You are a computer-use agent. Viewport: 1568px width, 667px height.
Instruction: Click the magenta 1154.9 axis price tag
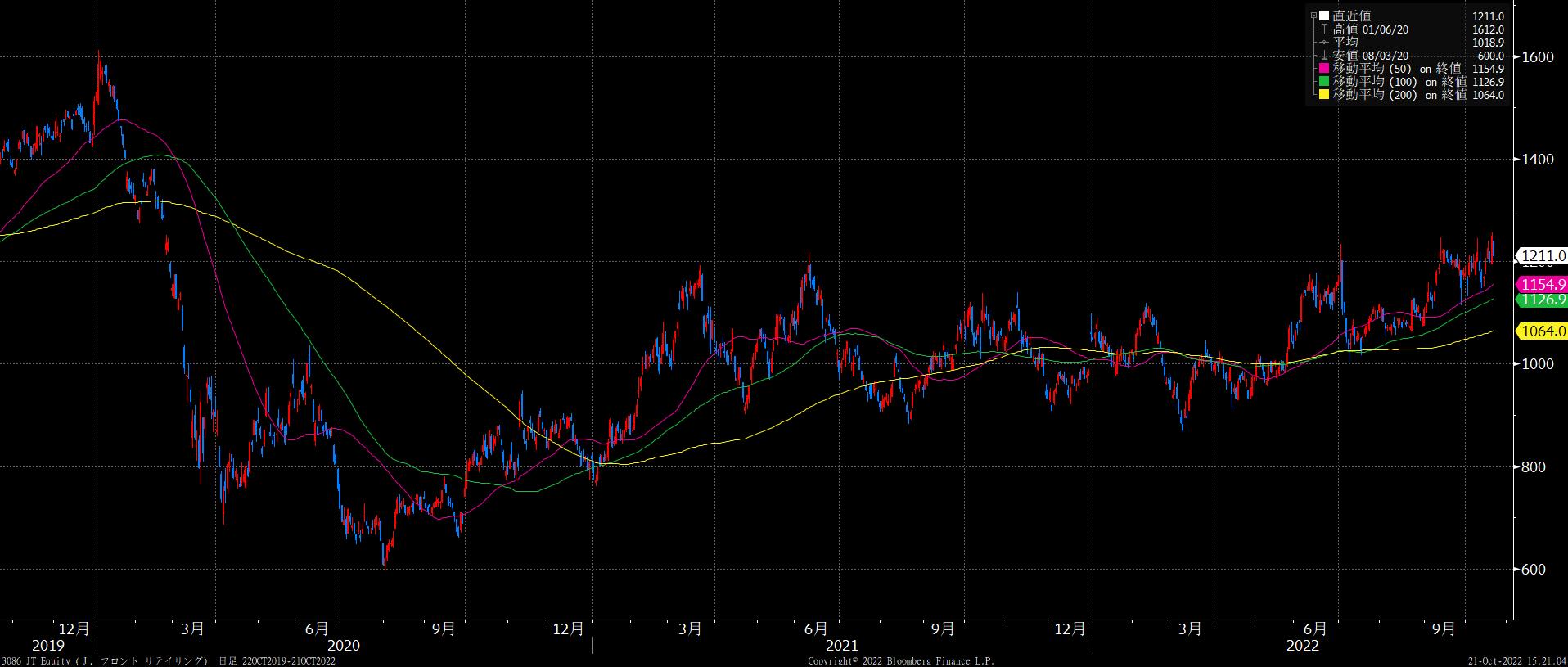pos(1543,285)
